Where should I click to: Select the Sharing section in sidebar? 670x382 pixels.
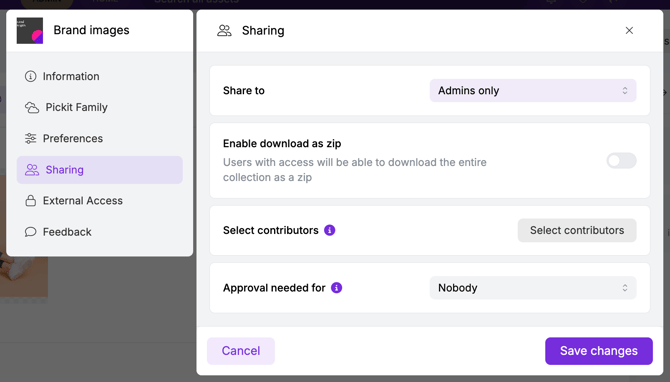[x=100, y=170]
